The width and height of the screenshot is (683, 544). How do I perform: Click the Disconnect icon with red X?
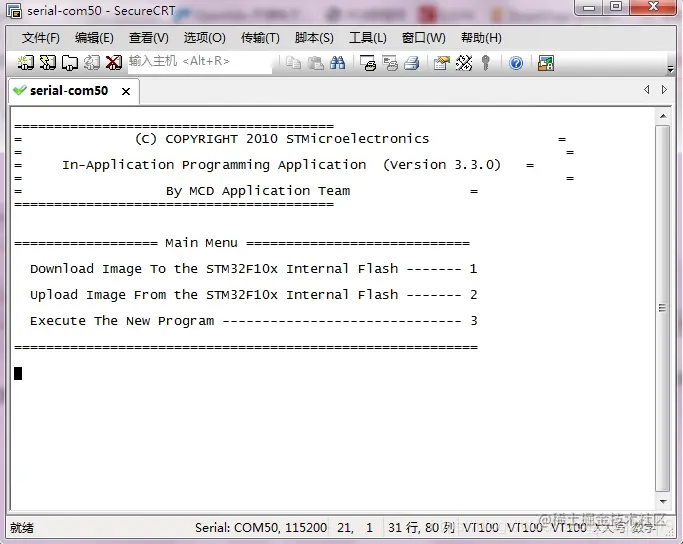click(x=114, y=63)
